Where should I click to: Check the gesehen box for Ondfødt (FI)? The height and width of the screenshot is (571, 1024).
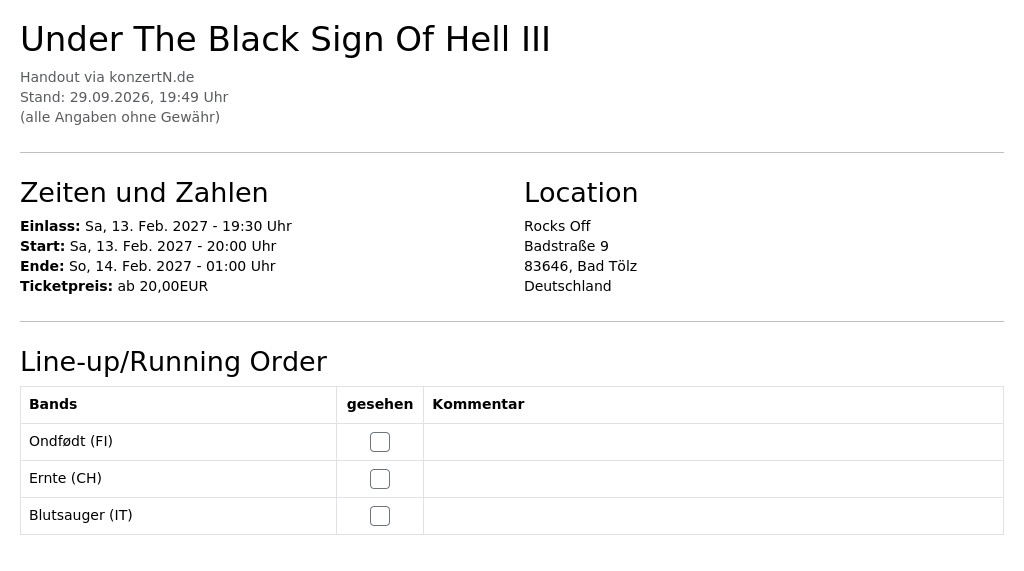(x=379, y=442)
